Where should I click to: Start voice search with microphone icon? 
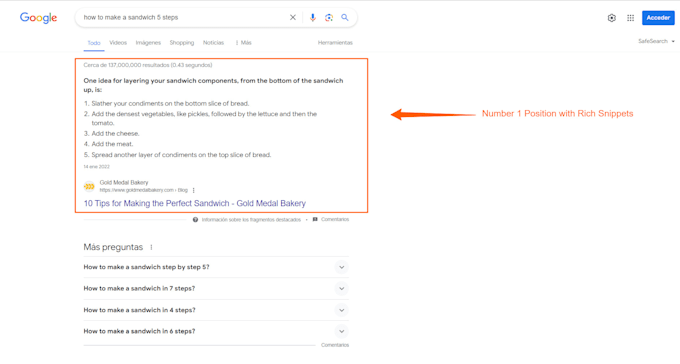(x=312, y=17)
